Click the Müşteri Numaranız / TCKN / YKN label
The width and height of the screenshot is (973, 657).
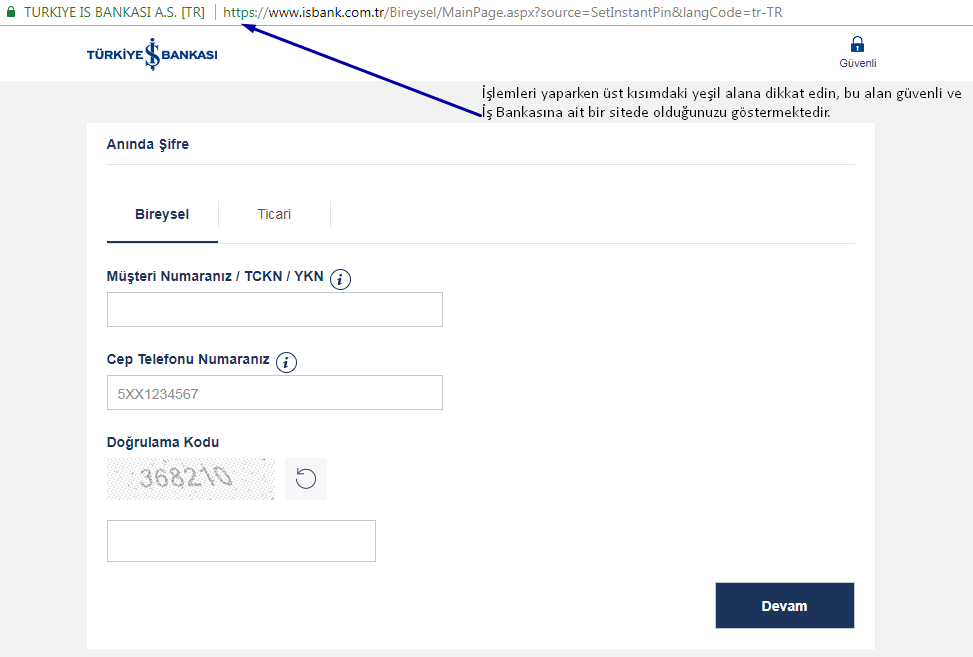pyautogui.click(x=215, y=276)
